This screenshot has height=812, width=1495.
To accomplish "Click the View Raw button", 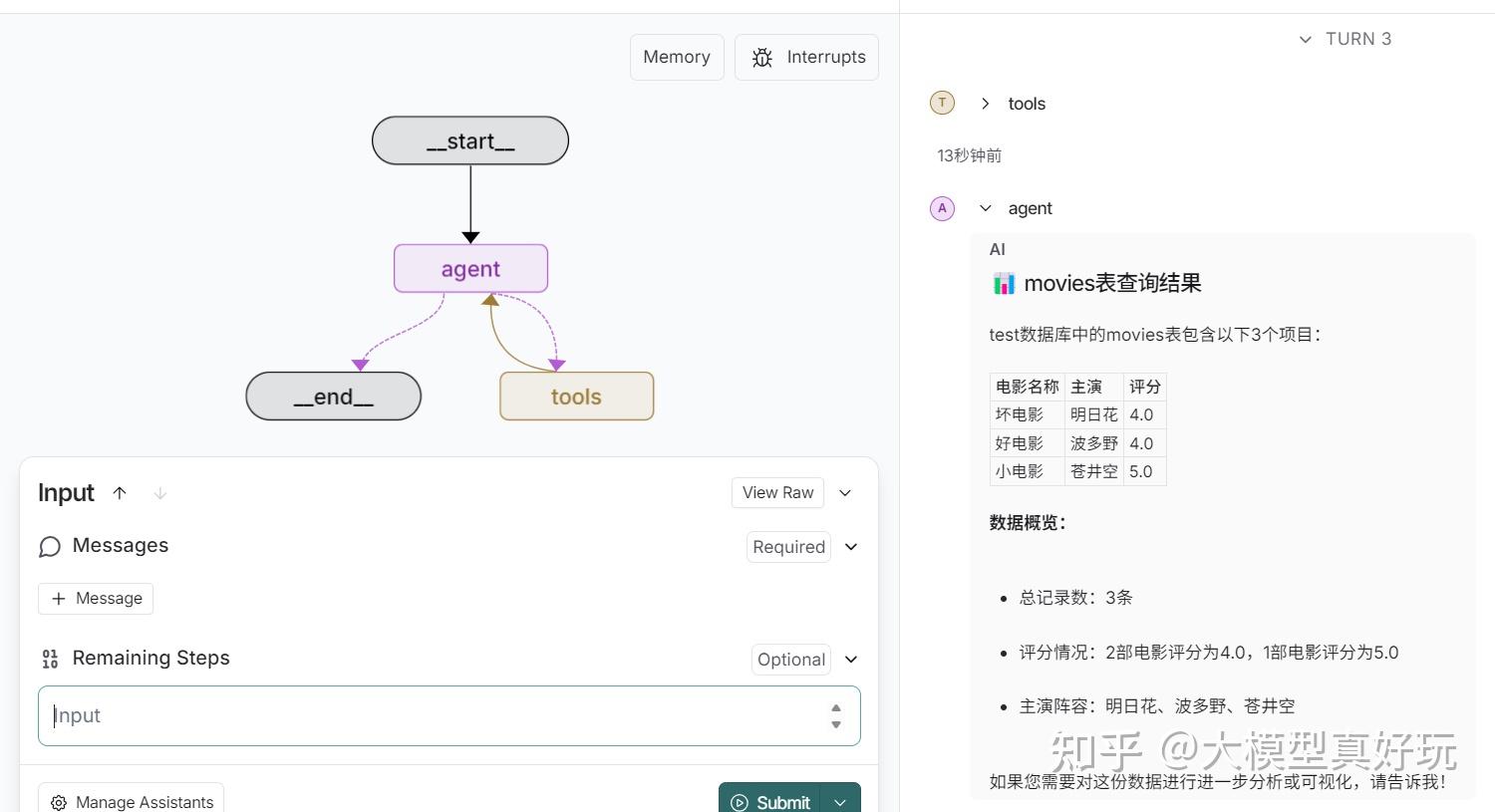I will tap(777, 492).
